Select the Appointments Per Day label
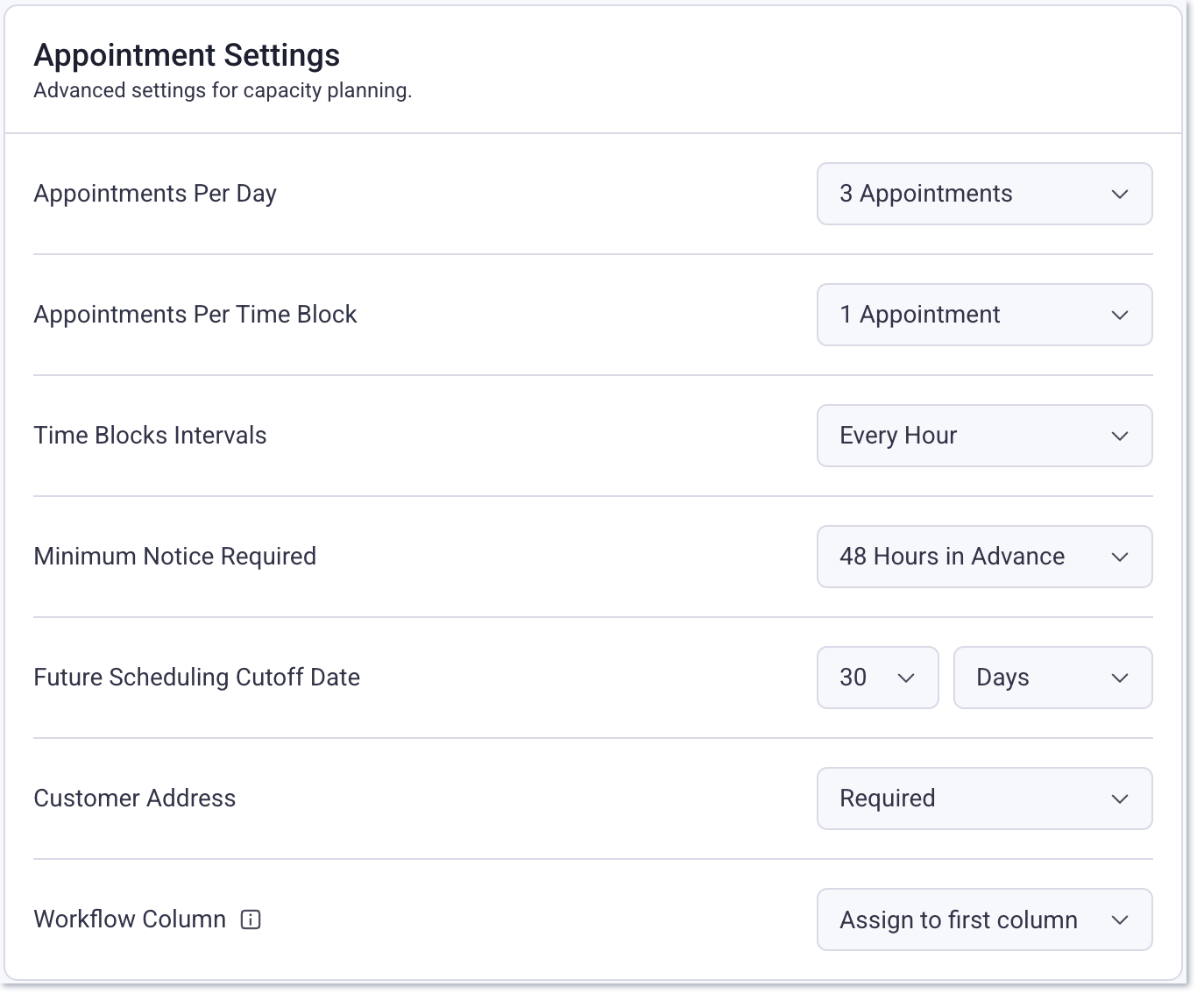The width and height of the screenshot is (1204, 1001). pos(155,194)
